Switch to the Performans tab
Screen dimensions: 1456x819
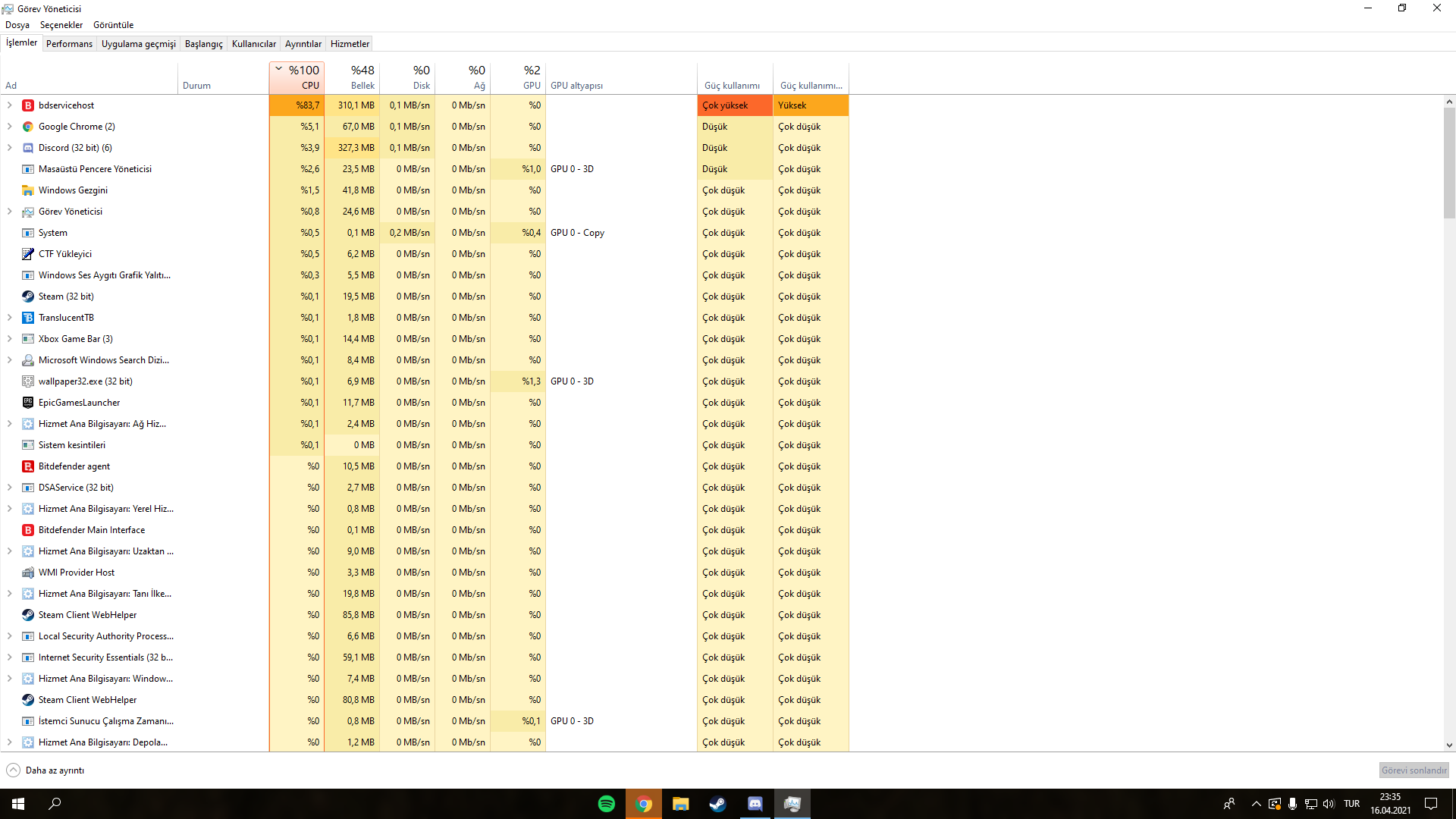click(x=69, y=44)
